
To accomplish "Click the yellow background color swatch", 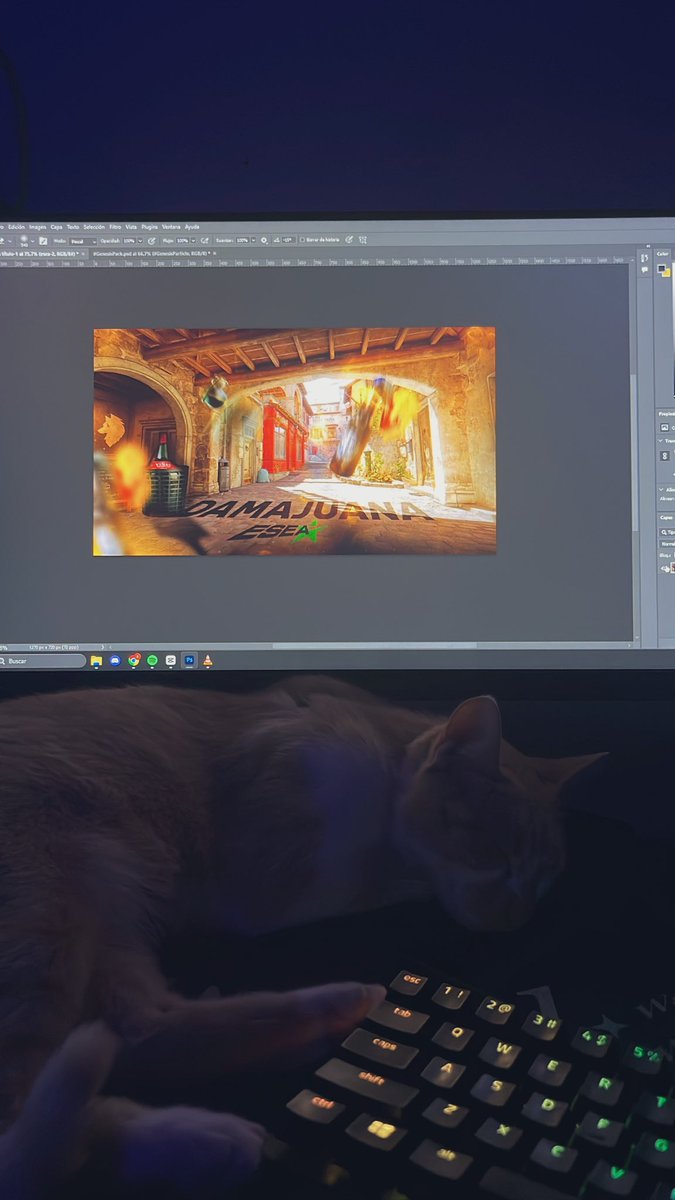I will (x=666, y=273).
